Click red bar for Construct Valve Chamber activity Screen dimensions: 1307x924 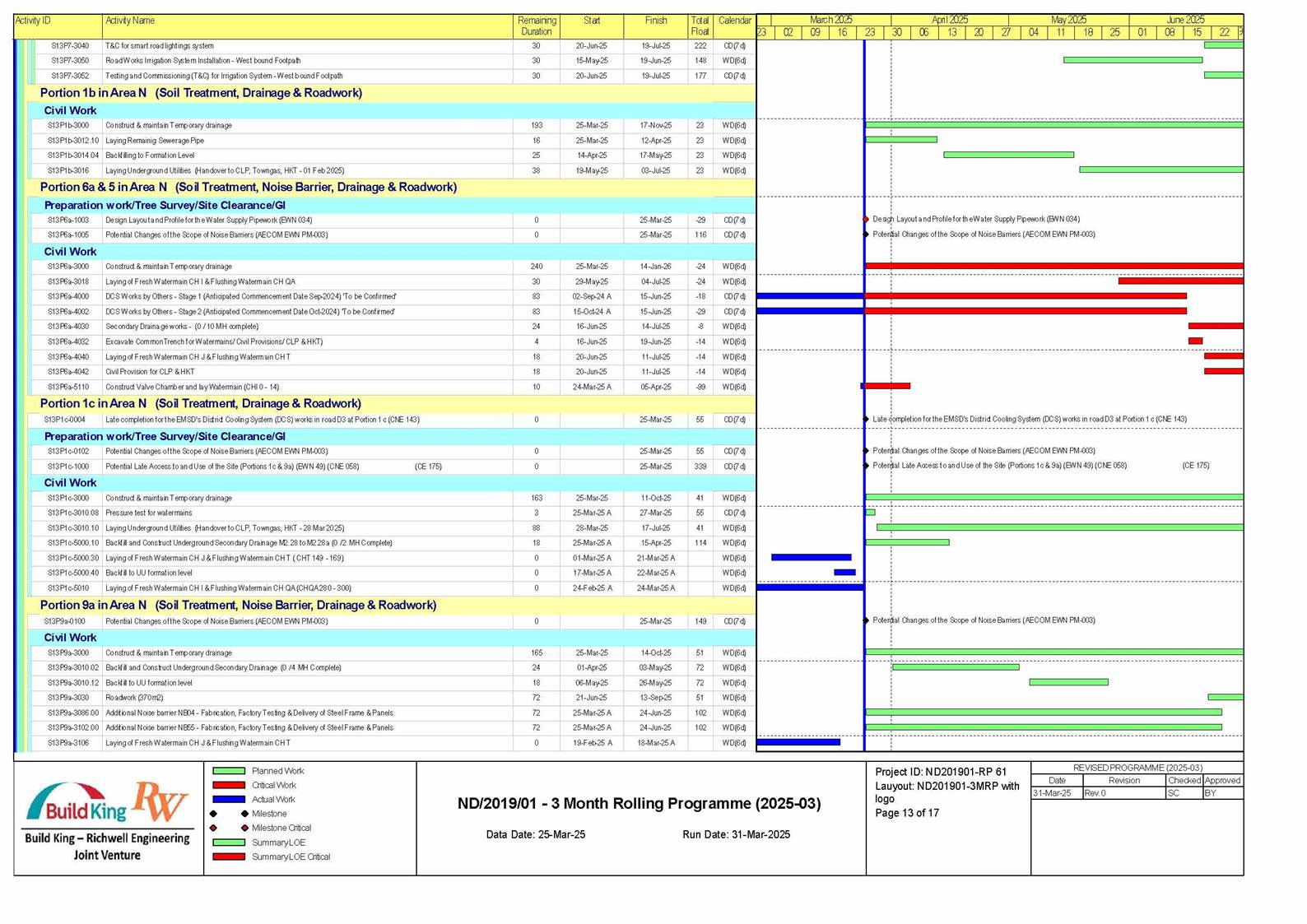coord(886,386)
